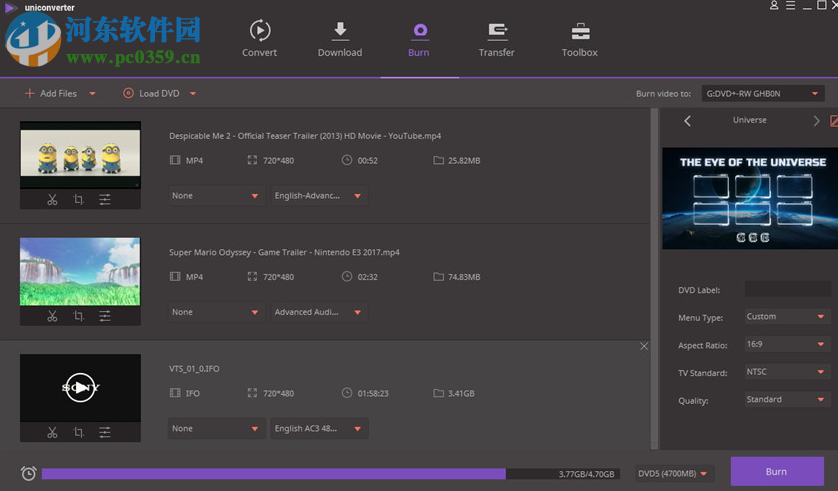
Task: Open the Download tab
Action: [340, 38]
